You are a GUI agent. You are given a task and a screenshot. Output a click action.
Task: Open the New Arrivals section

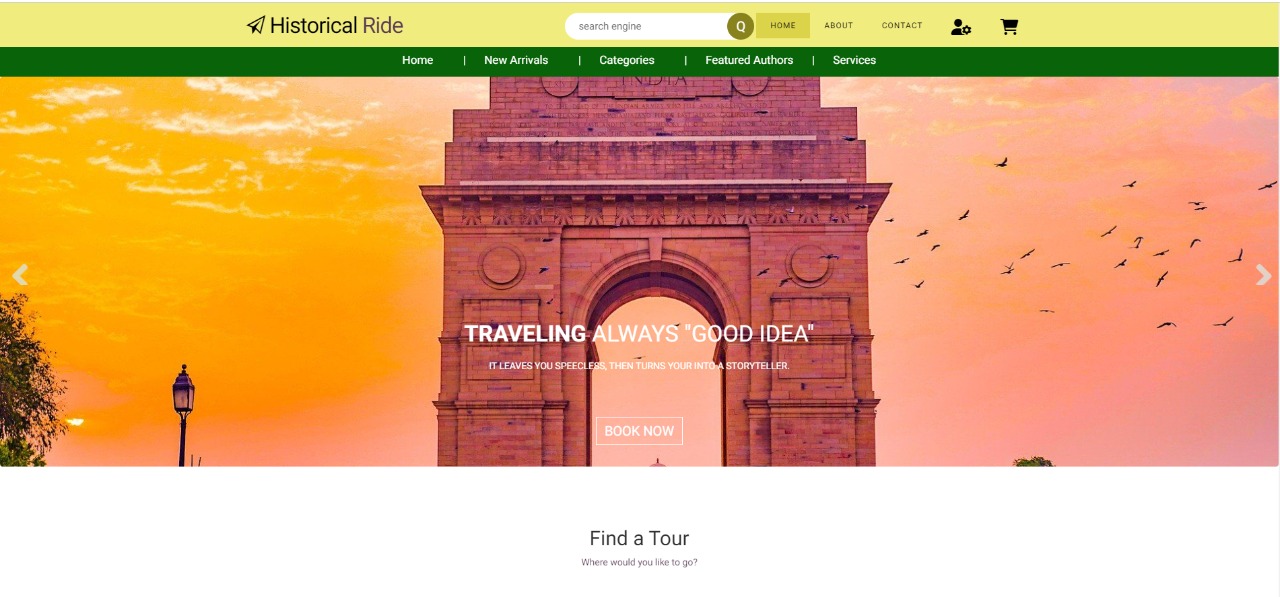pos(516,61)
